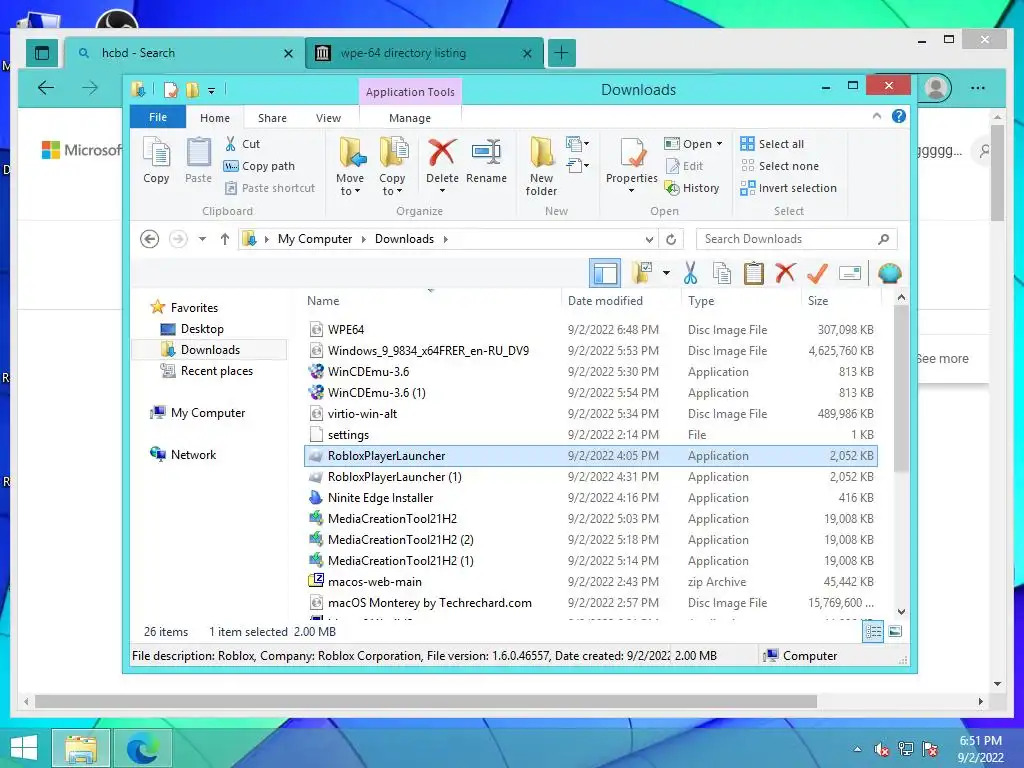1024x768 pixels.
Task: Switch to the View ribbon tab
Action: coord(328,118)
